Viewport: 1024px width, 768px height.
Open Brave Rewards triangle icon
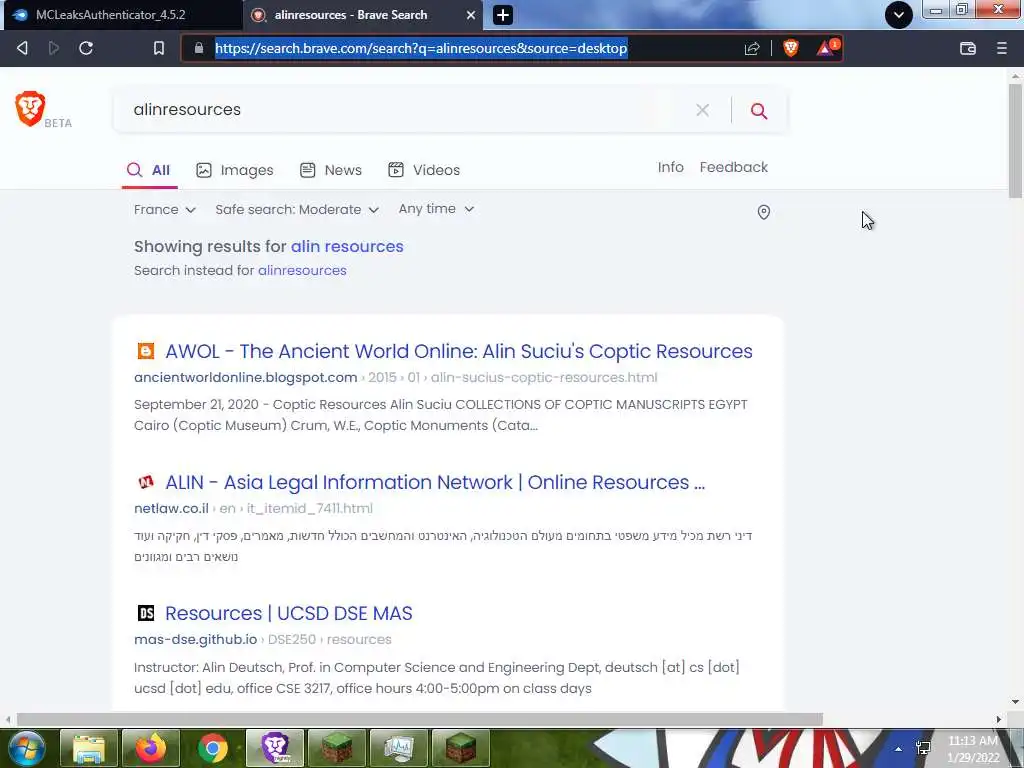coord(826,48)
